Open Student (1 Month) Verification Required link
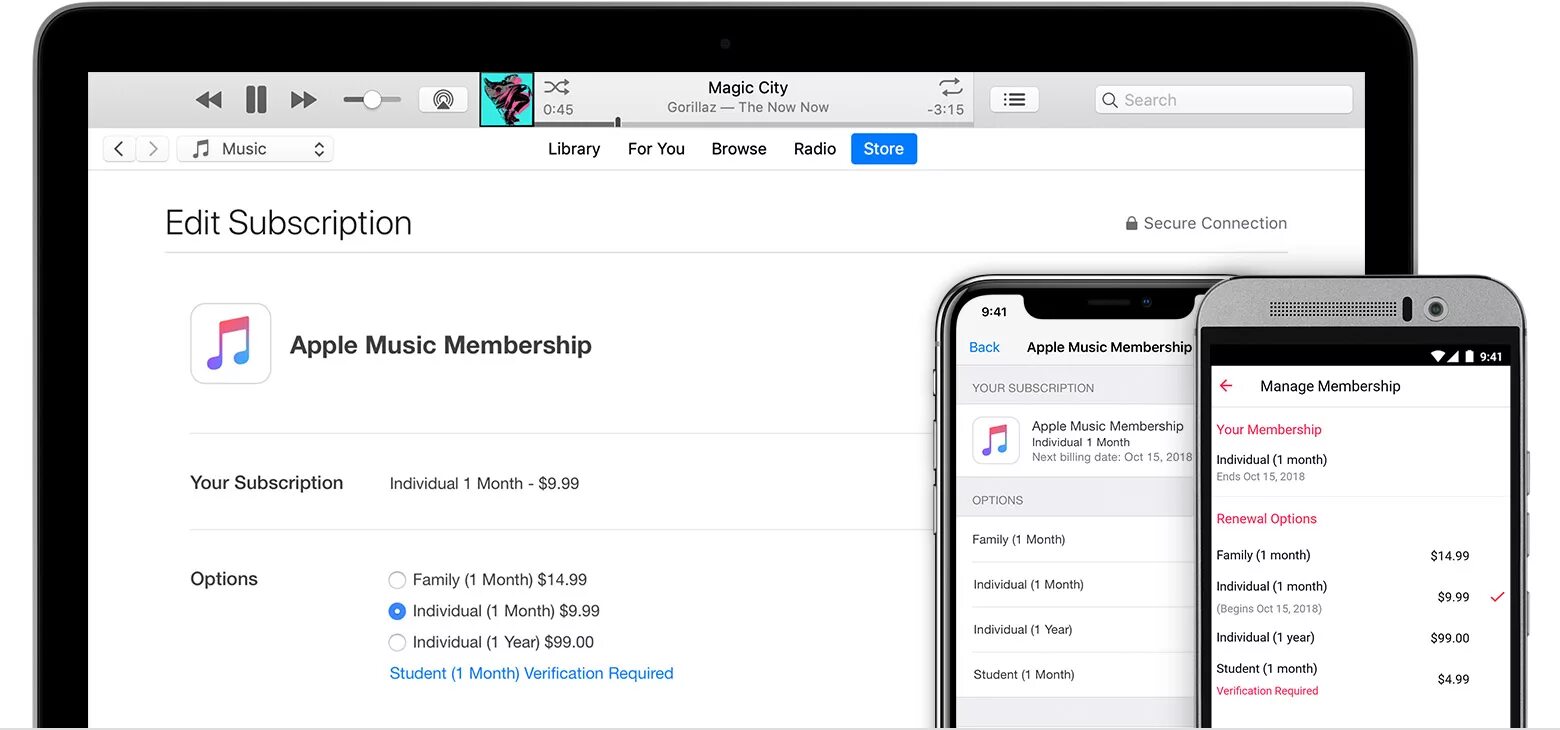 pyautogui.click(x=531, y=673)
